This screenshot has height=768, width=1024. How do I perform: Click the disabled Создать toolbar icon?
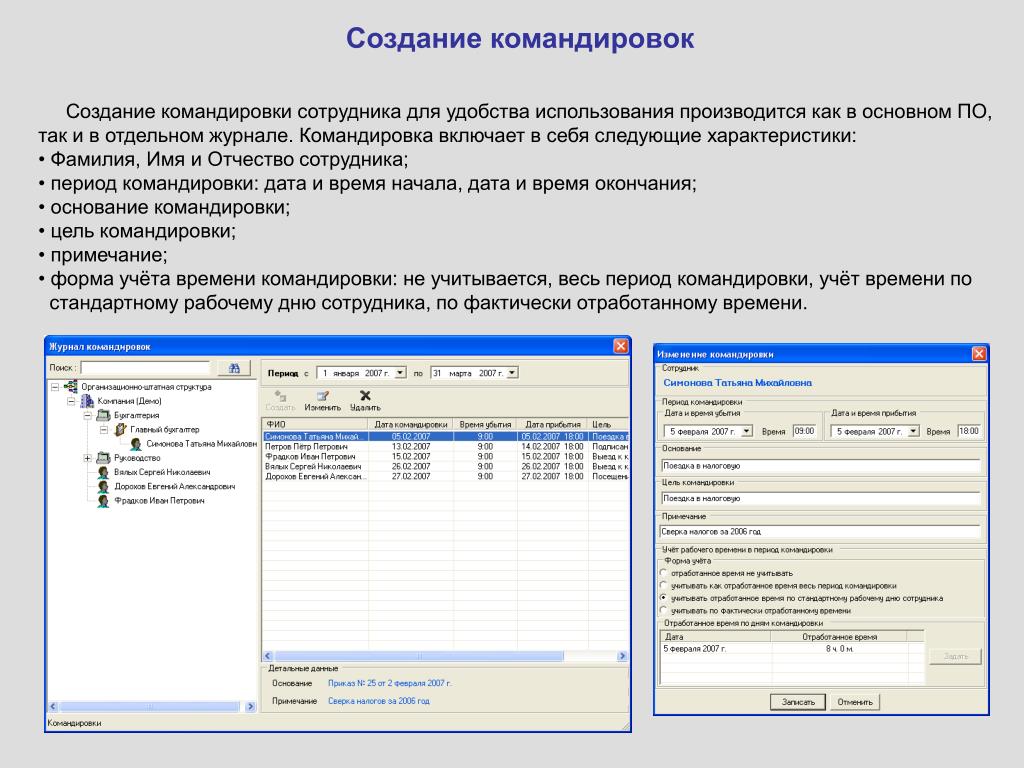pos(280,396)
